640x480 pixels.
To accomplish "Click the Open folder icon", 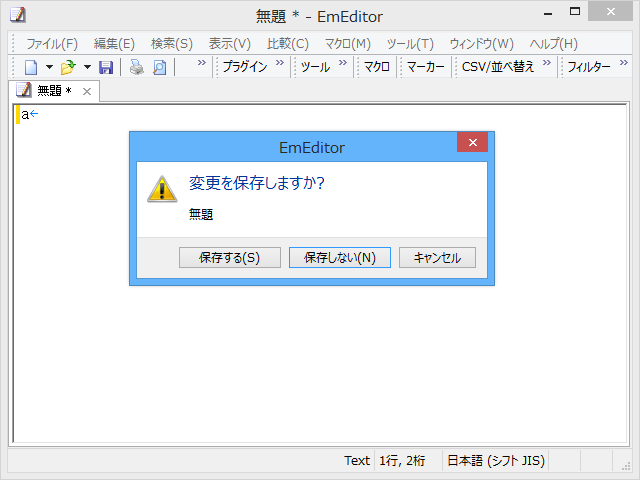I will [68, 67].
